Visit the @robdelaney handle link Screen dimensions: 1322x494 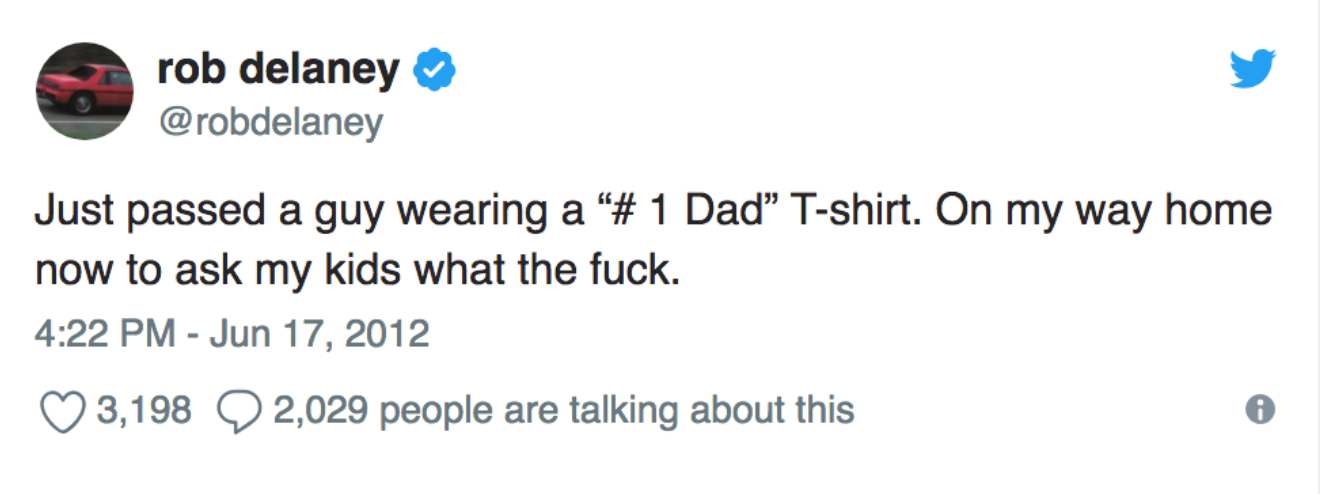270,122
